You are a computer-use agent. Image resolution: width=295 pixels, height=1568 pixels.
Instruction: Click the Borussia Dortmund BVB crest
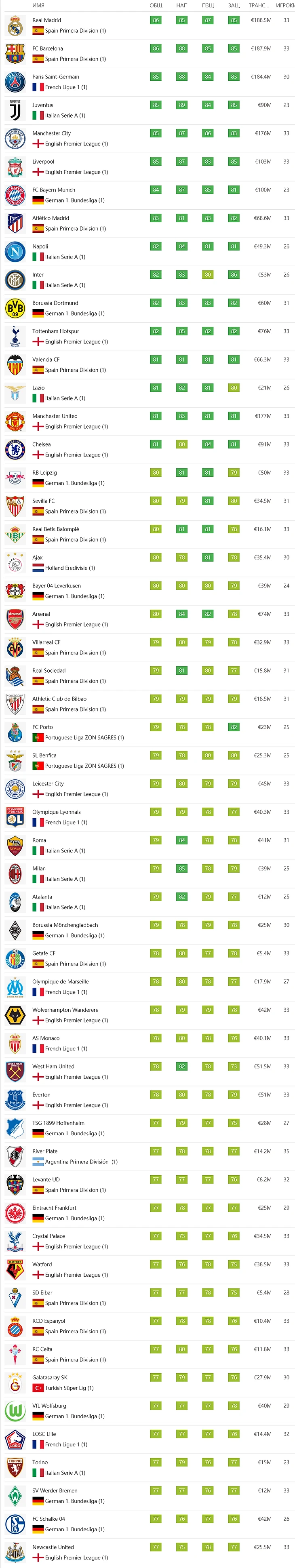click(x=15, y=308)
